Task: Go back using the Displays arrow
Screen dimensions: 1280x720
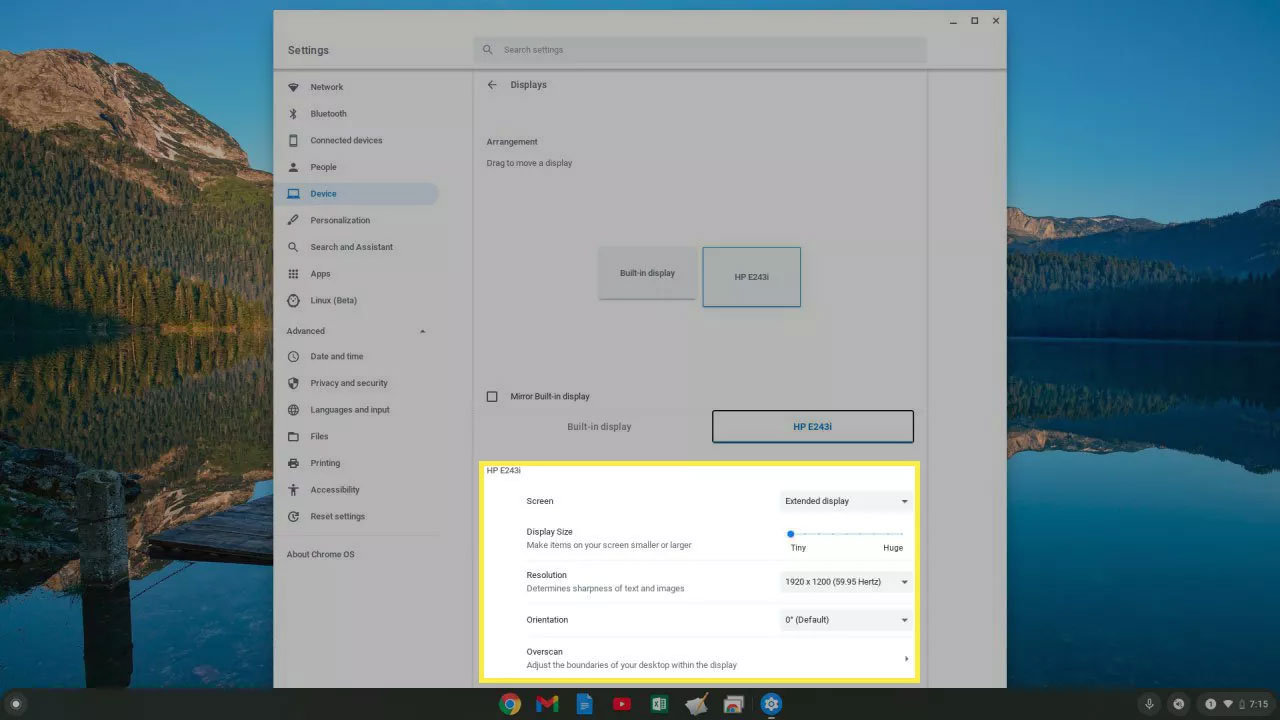Action: coord(492,85)
